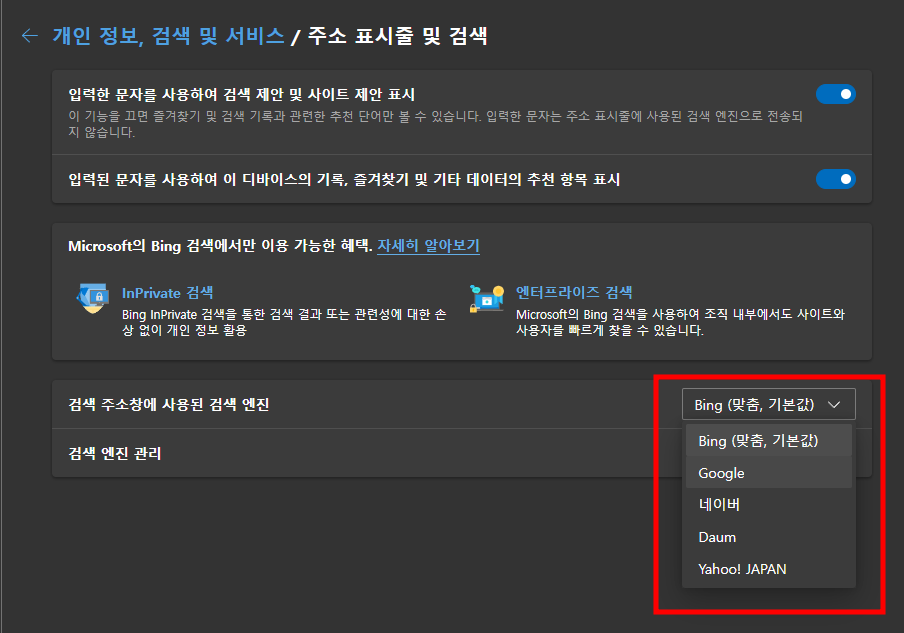Open the 개인 정보, 검색 및 서비스 breadcrumb link
Viewport: 904px width, 633px height.
point(168,36)
